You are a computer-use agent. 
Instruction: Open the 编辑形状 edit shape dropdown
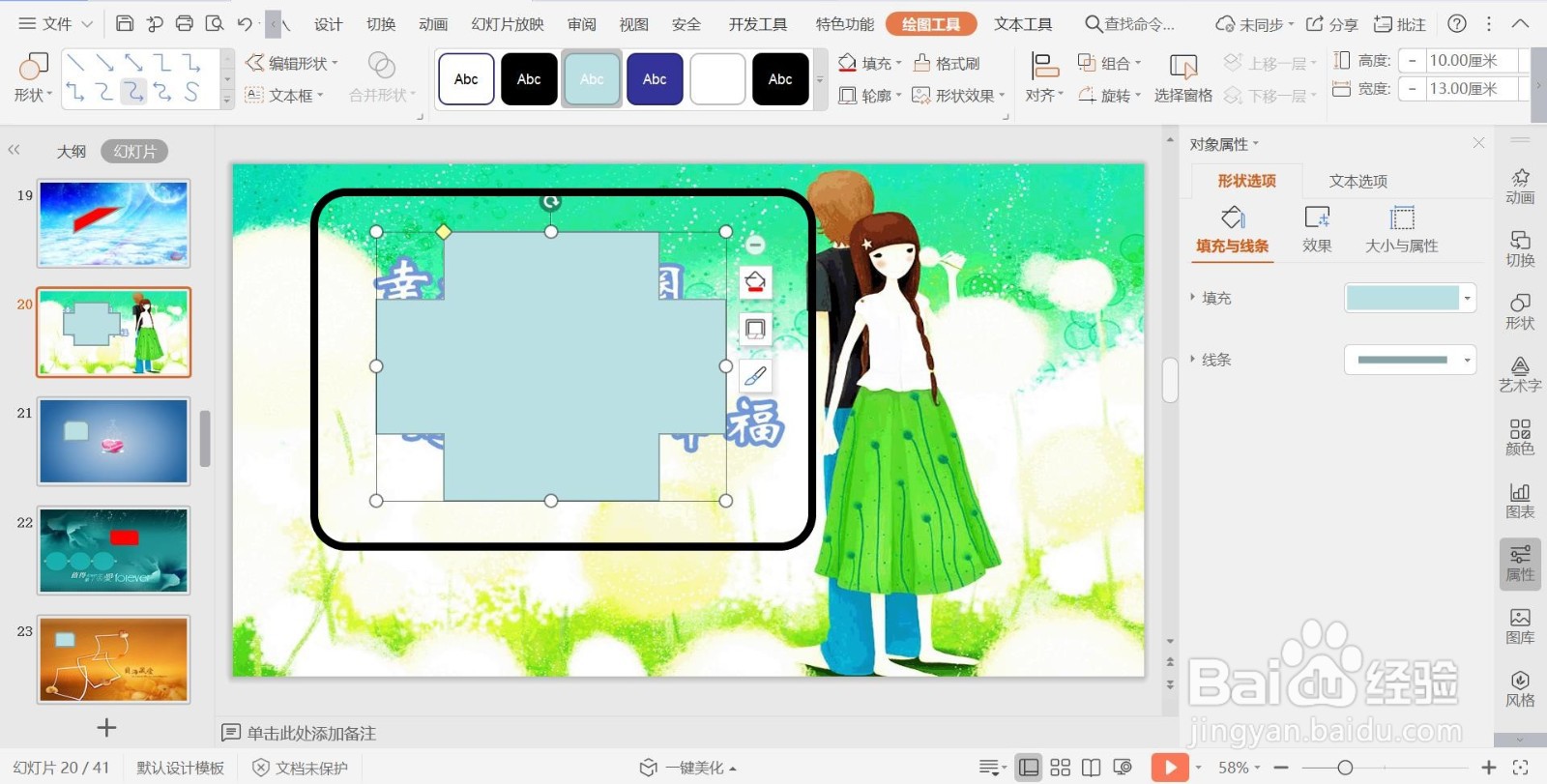pyautogui.click(x=292, y=63)
